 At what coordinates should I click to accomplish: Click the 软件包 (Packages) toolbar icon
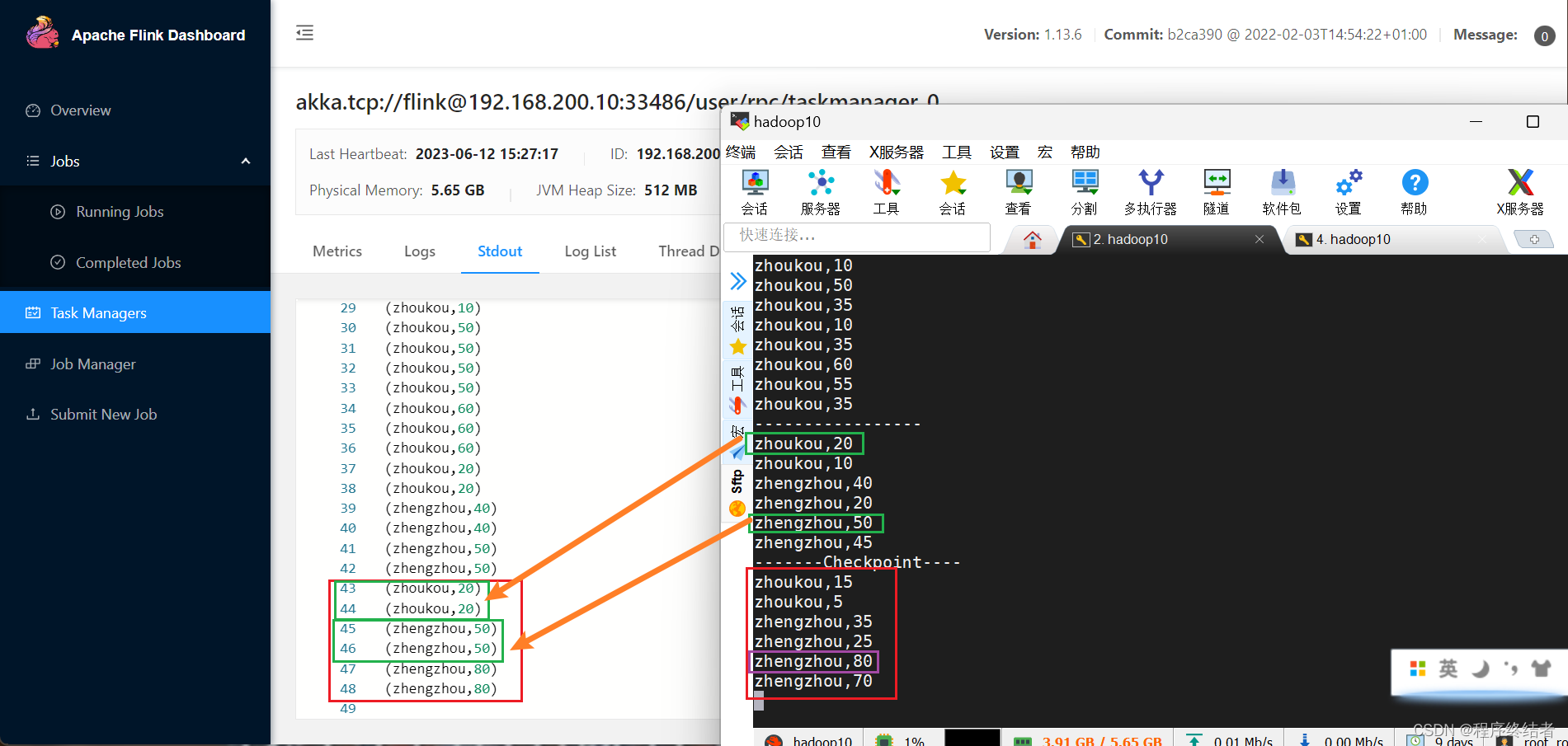[1283, 192]
